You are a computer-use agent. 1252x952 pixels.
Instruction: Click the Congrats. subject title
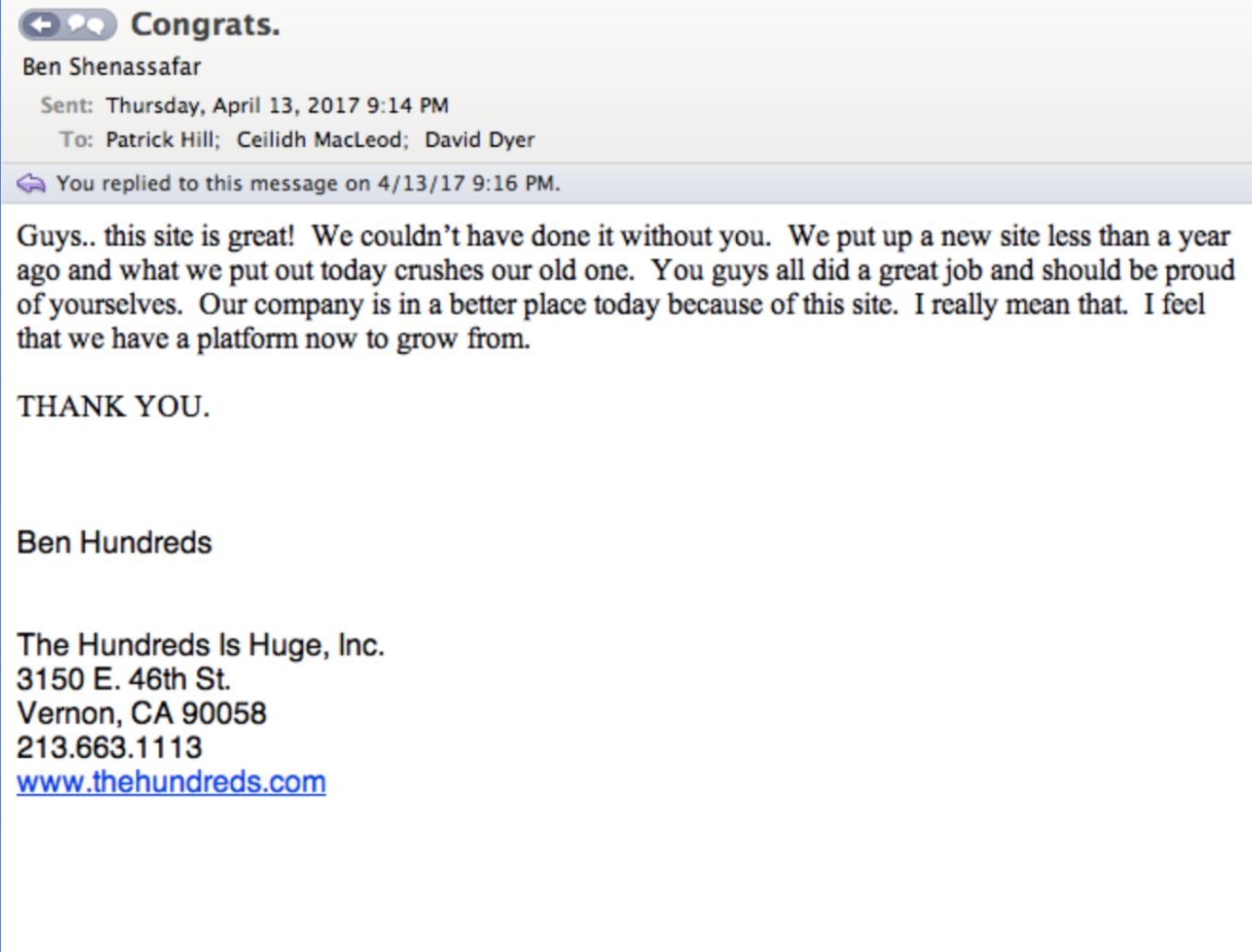pyautogui.click(x=205, y=25)
